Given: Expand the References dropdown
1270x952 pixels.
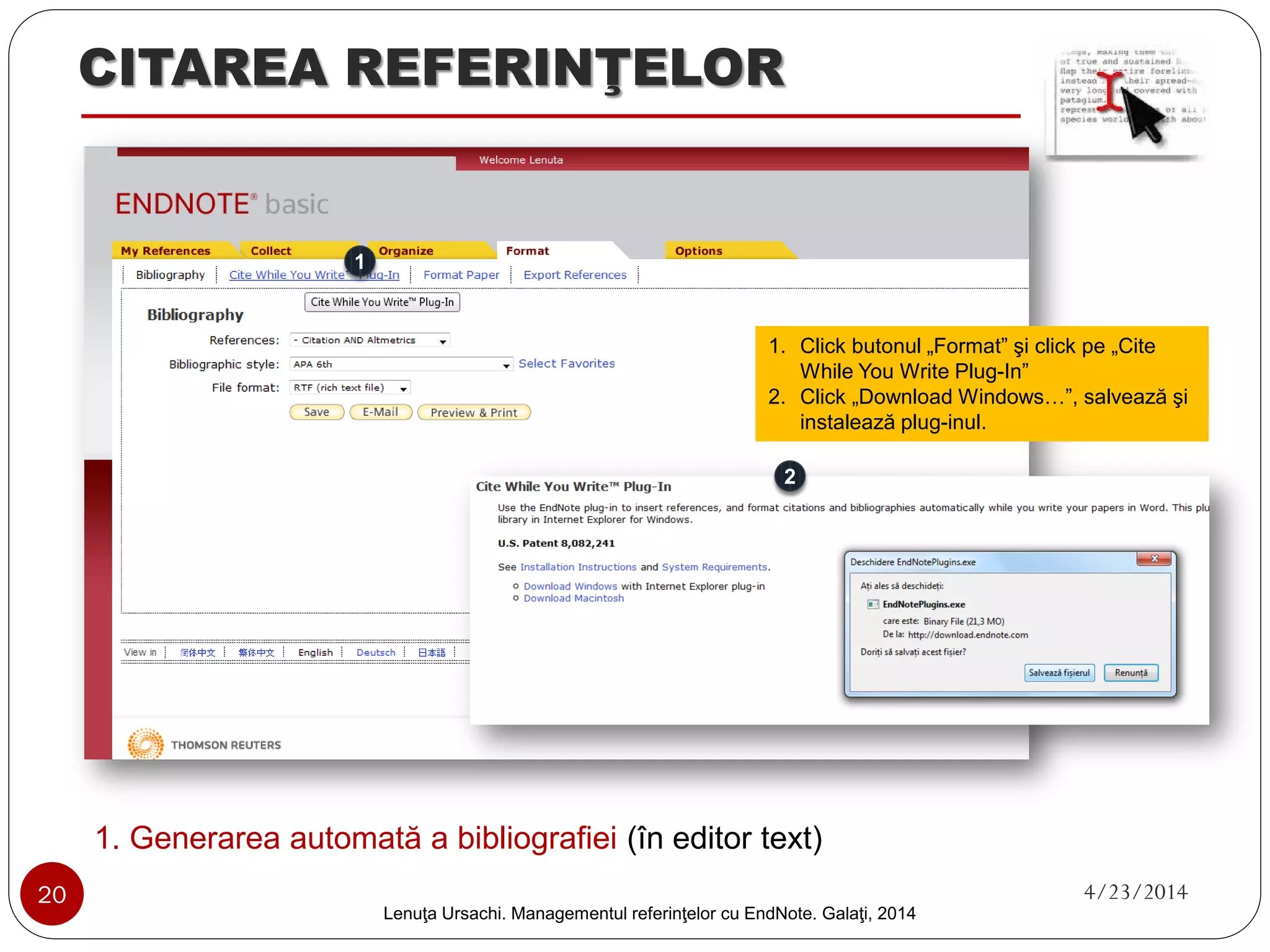Looking at the screenshot, I should 442,341.
